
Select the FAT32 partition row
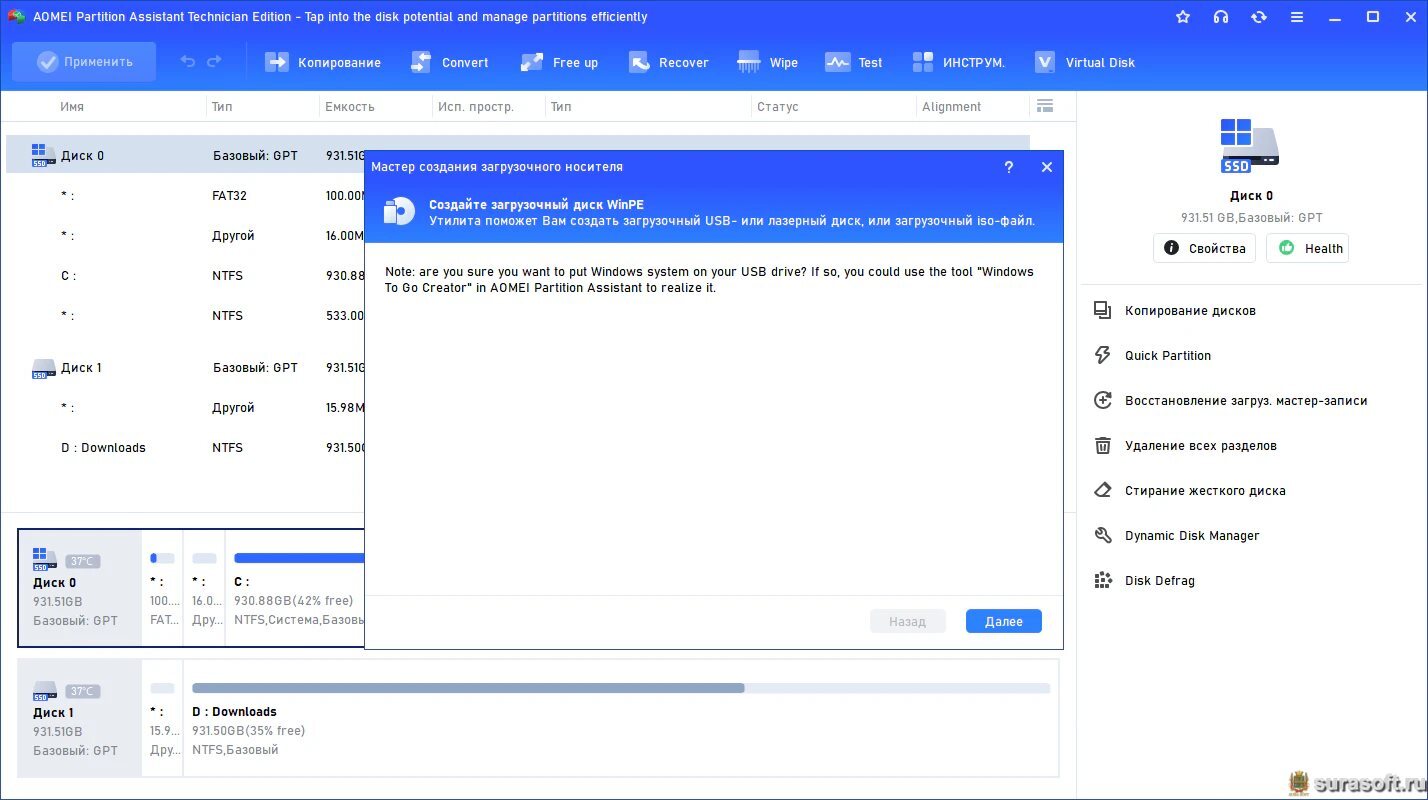(184, 195)
